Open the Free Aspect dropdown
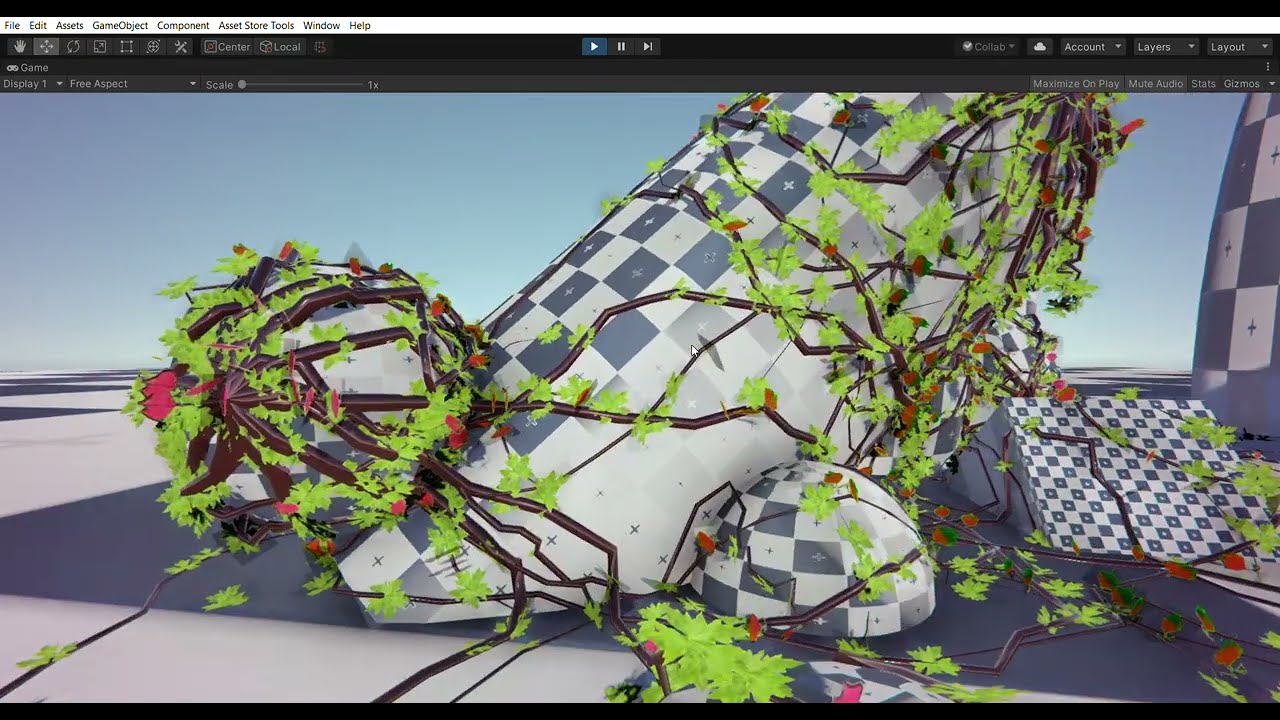Image resolution: width=1280 pixels, height=720 pixels. point(133,84)
